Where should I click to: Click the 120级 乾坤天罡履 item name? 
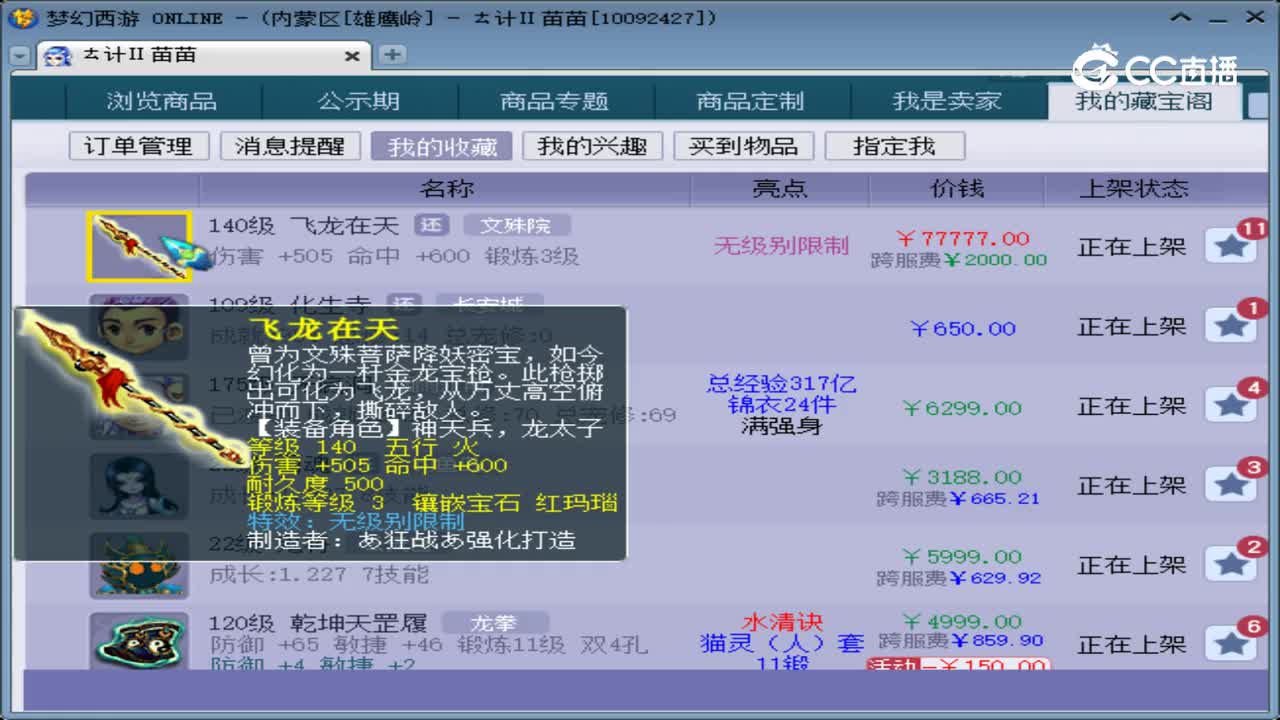pyautogui.click(x=318, y=623)
